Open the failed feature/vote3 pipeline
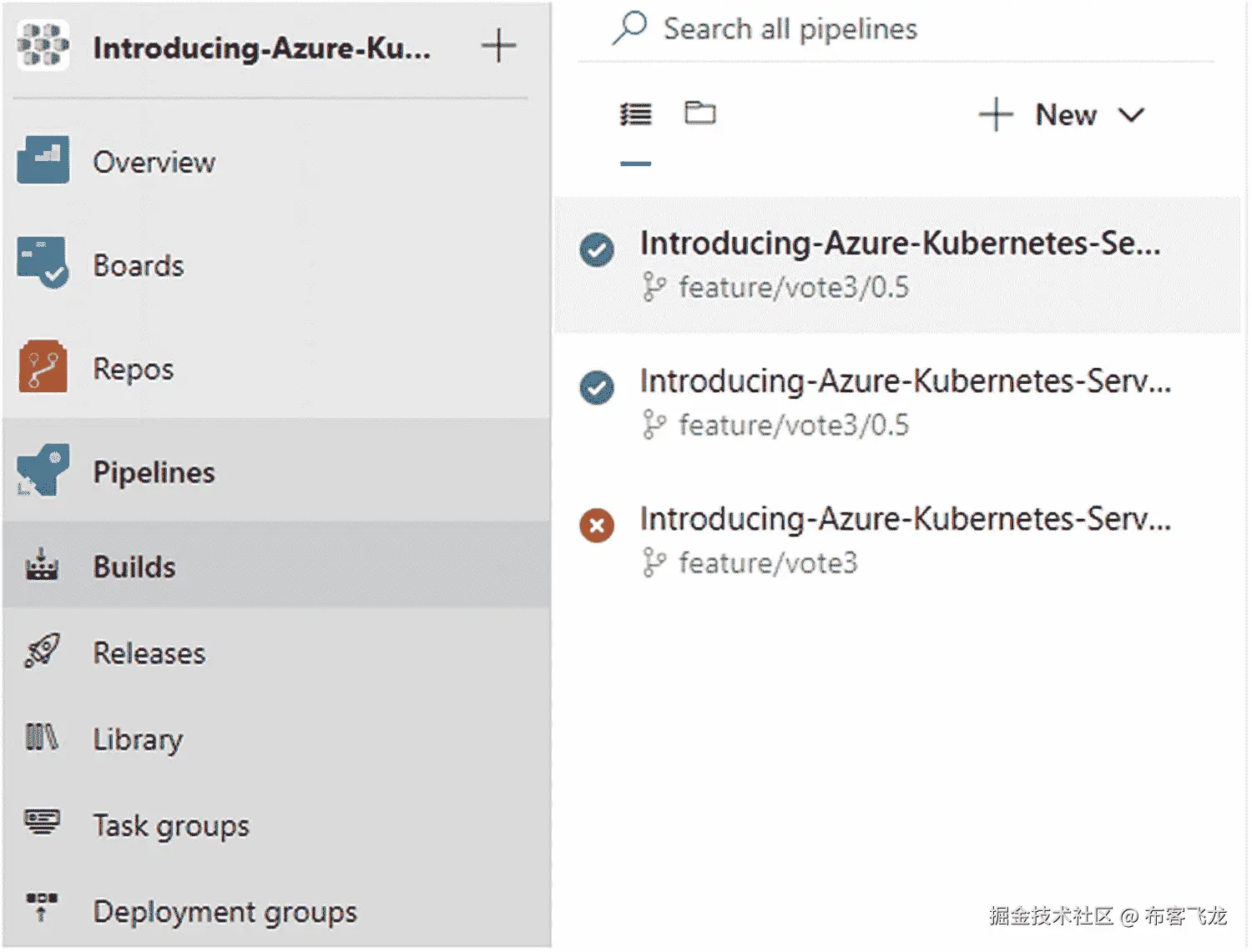 (905, 519)
